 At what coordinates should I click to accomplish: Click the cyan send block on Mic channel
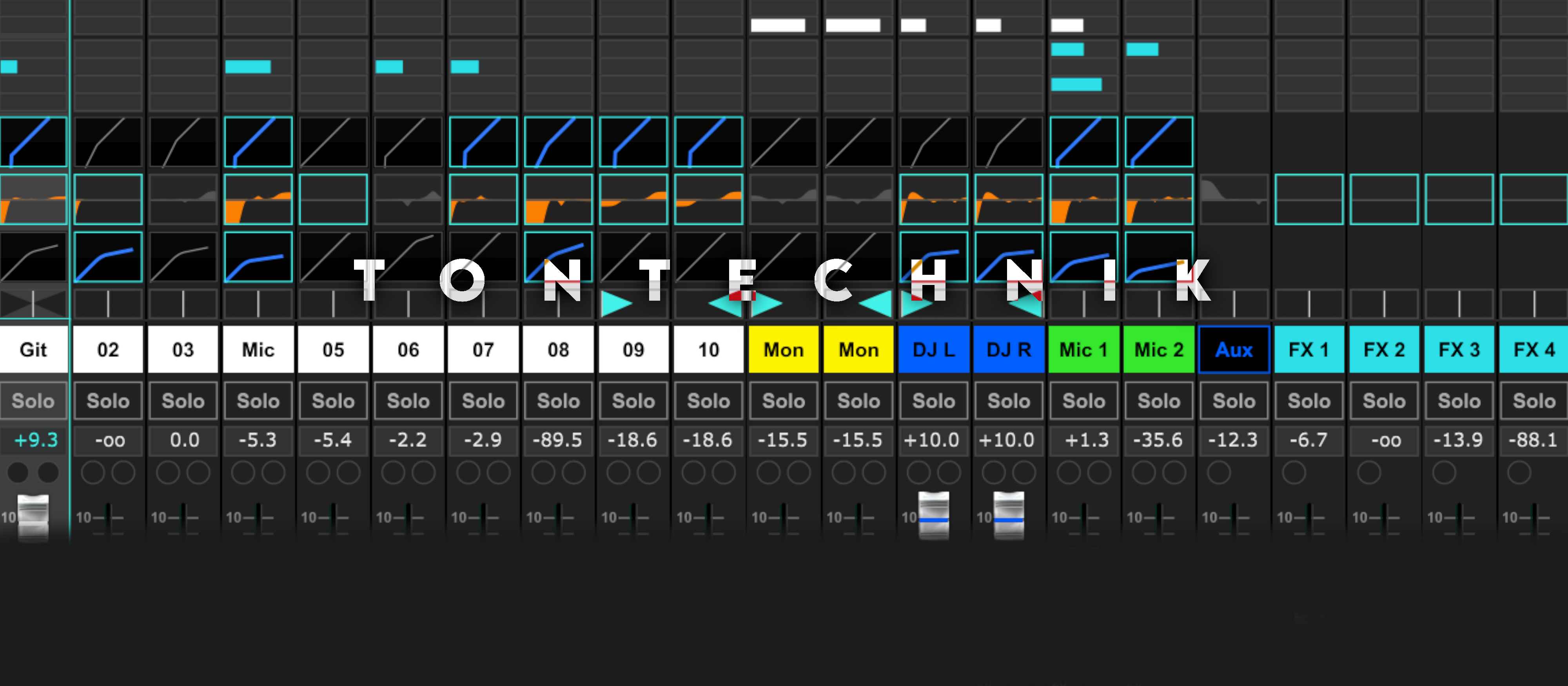[x=248, y=67]
